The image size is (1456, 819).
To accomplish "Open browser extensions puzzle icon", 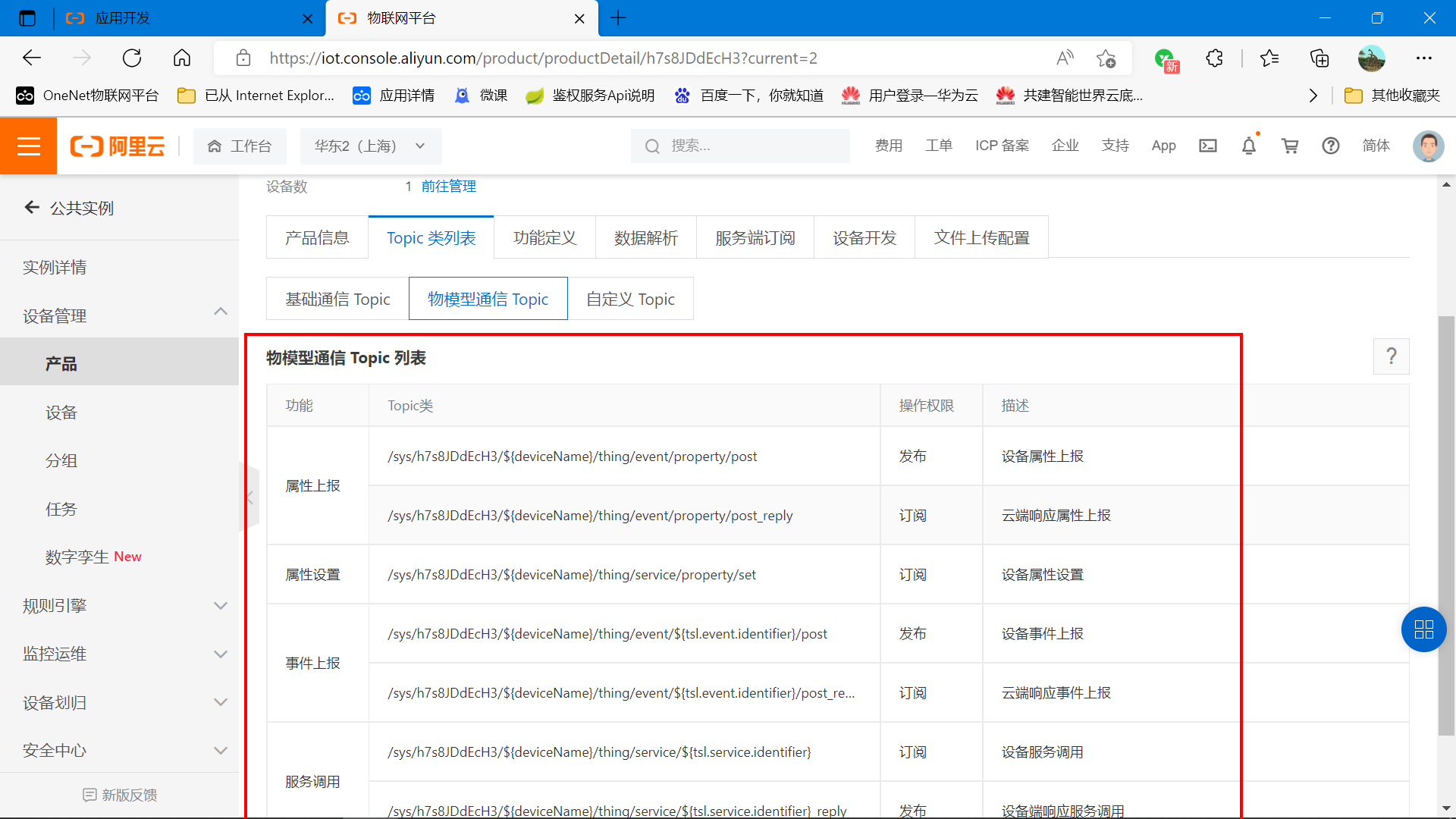I will pos(1214,58).
